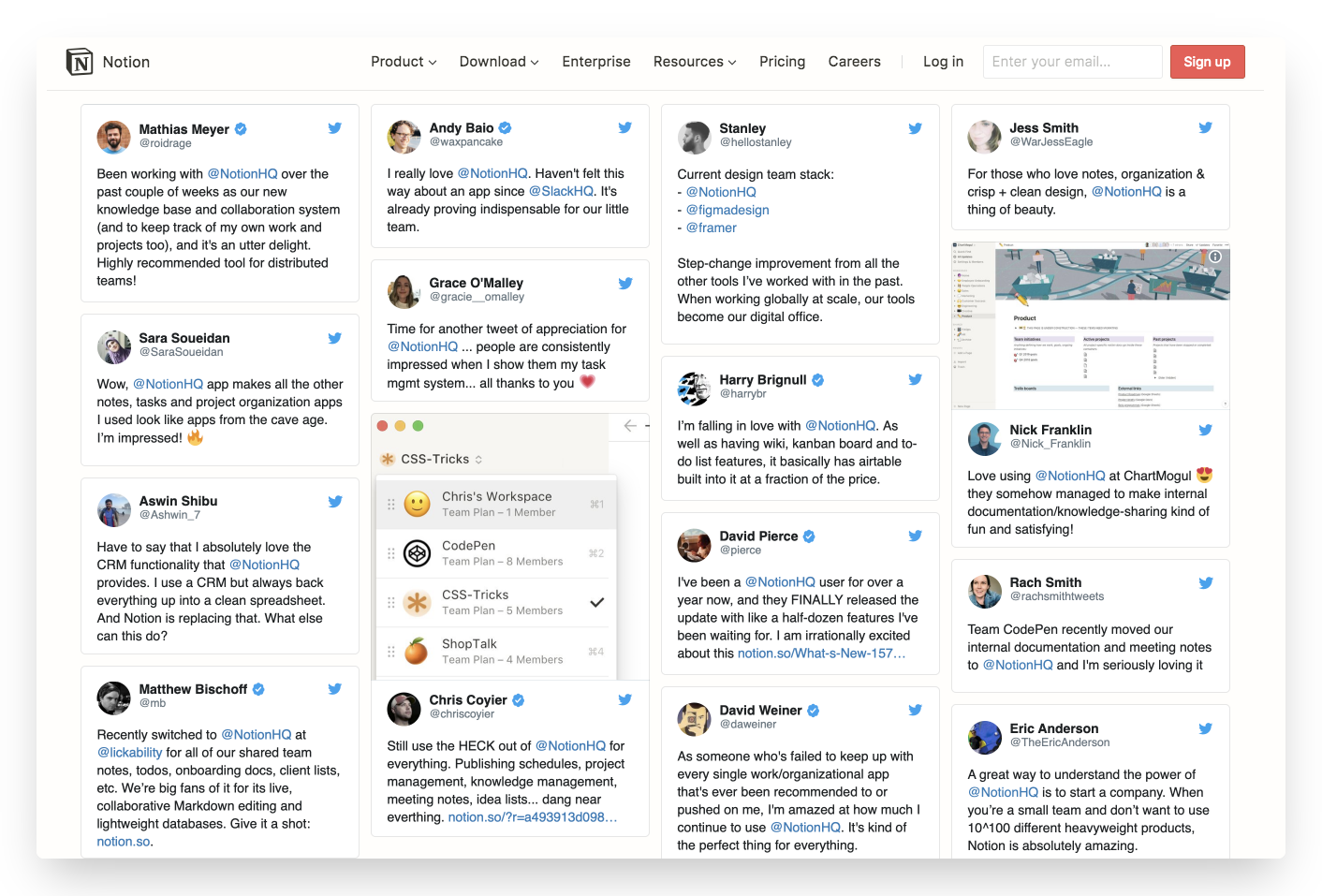Open the @lickability mention link
Image resolution: width=1322 pixels, height=896 pixels.
pos(129,753)
